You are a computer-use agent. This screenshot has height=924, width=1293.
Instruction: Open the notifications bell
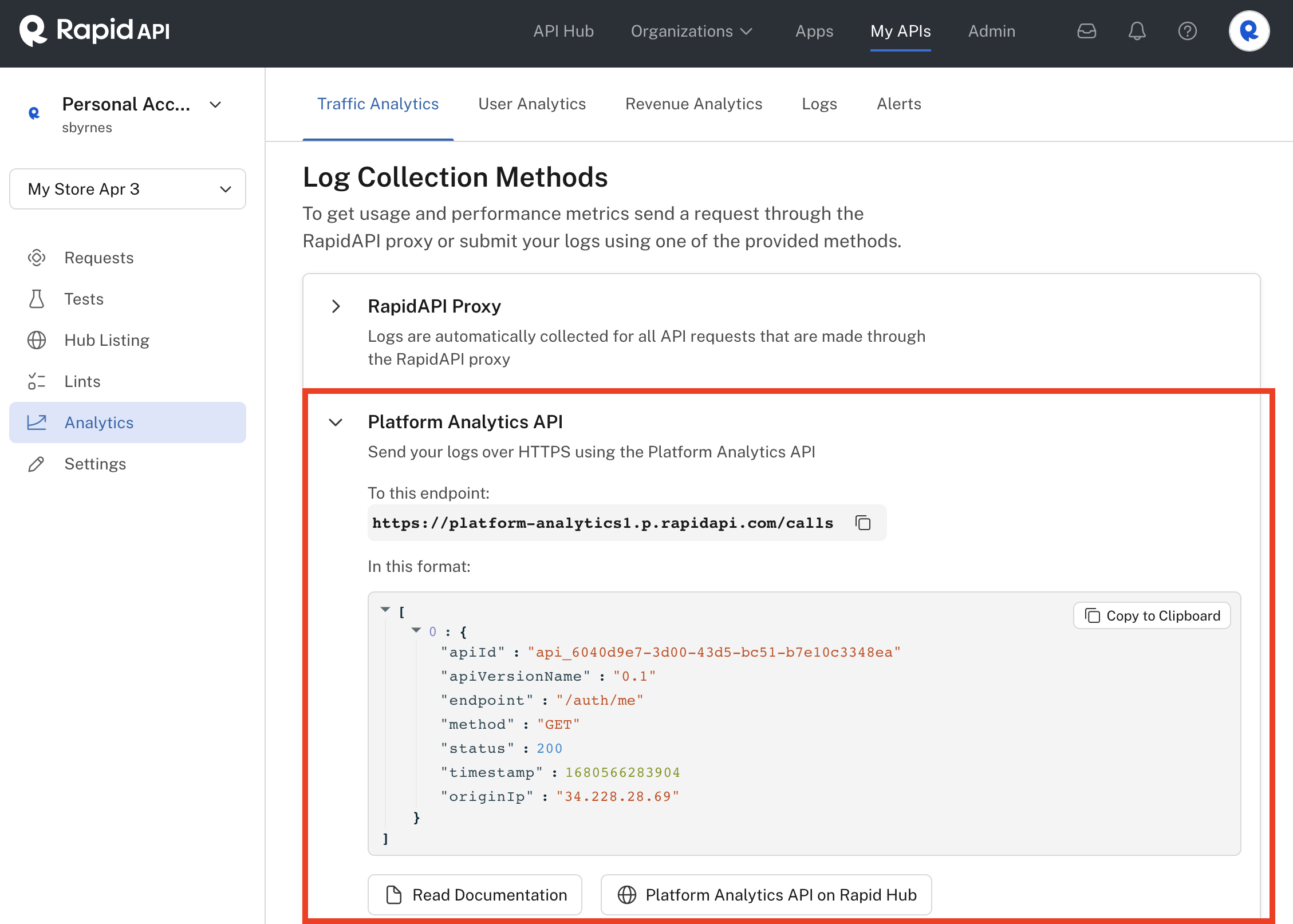pos(1137,31)
